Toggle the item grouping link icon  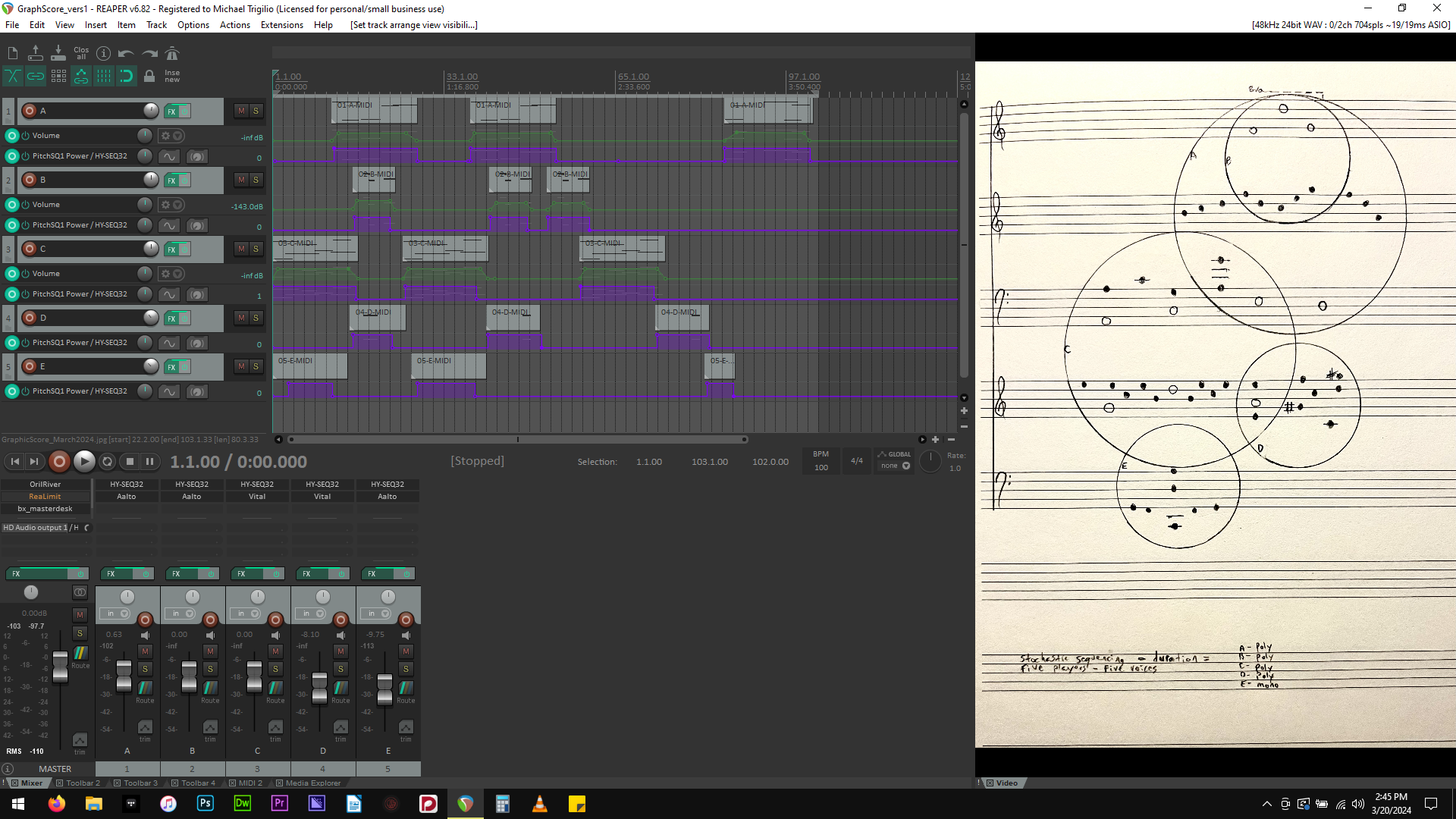36,76
